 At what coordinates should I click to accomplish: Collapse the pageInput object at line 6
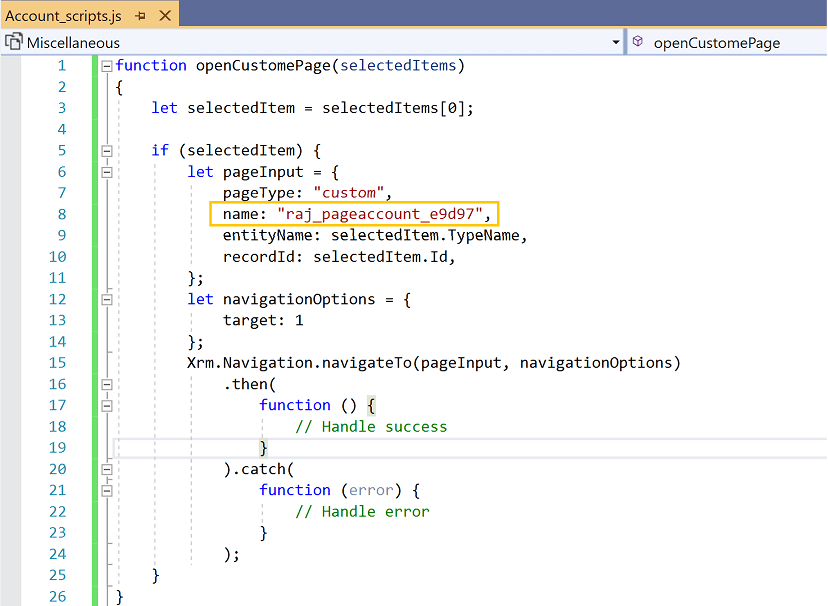pyautogui.click(x=107, y=172)
